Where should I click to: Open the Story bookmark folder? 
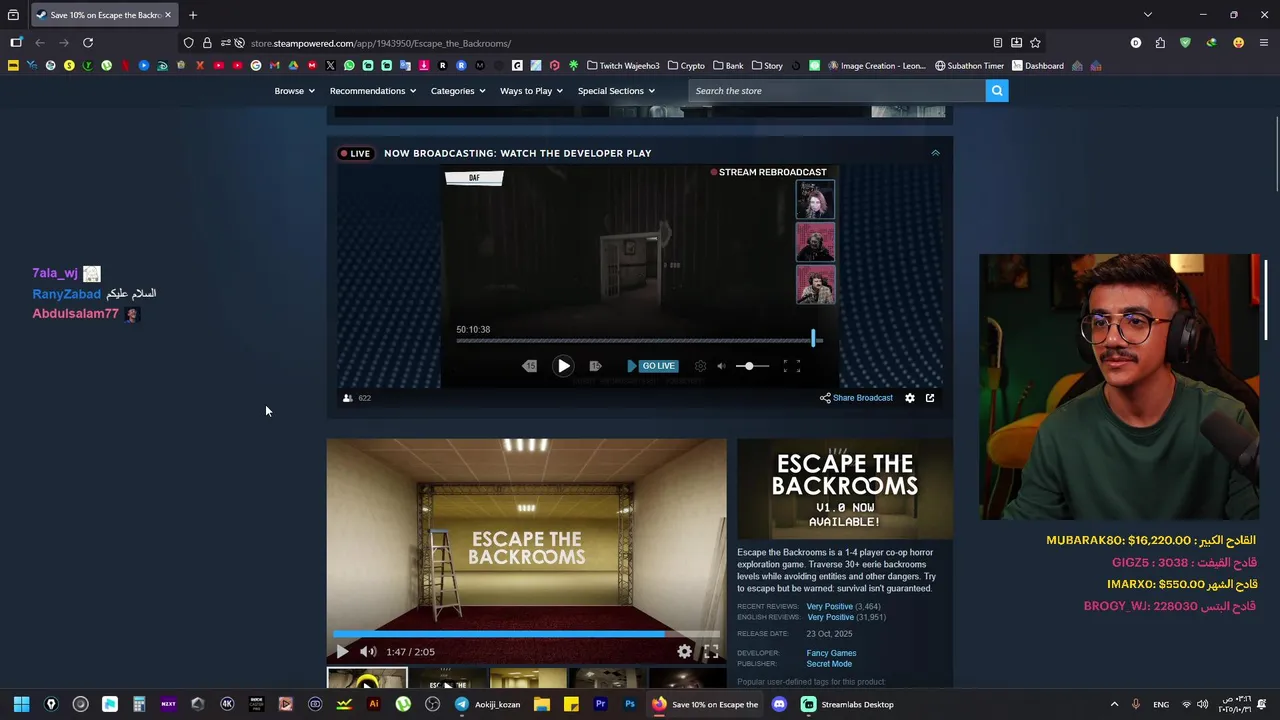point(767,66)
